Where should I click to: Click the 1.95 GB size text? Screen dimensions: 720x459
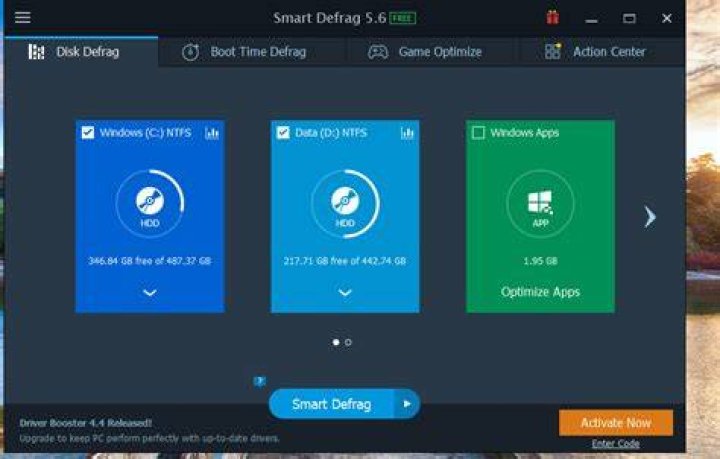click(x=540, y=261)
